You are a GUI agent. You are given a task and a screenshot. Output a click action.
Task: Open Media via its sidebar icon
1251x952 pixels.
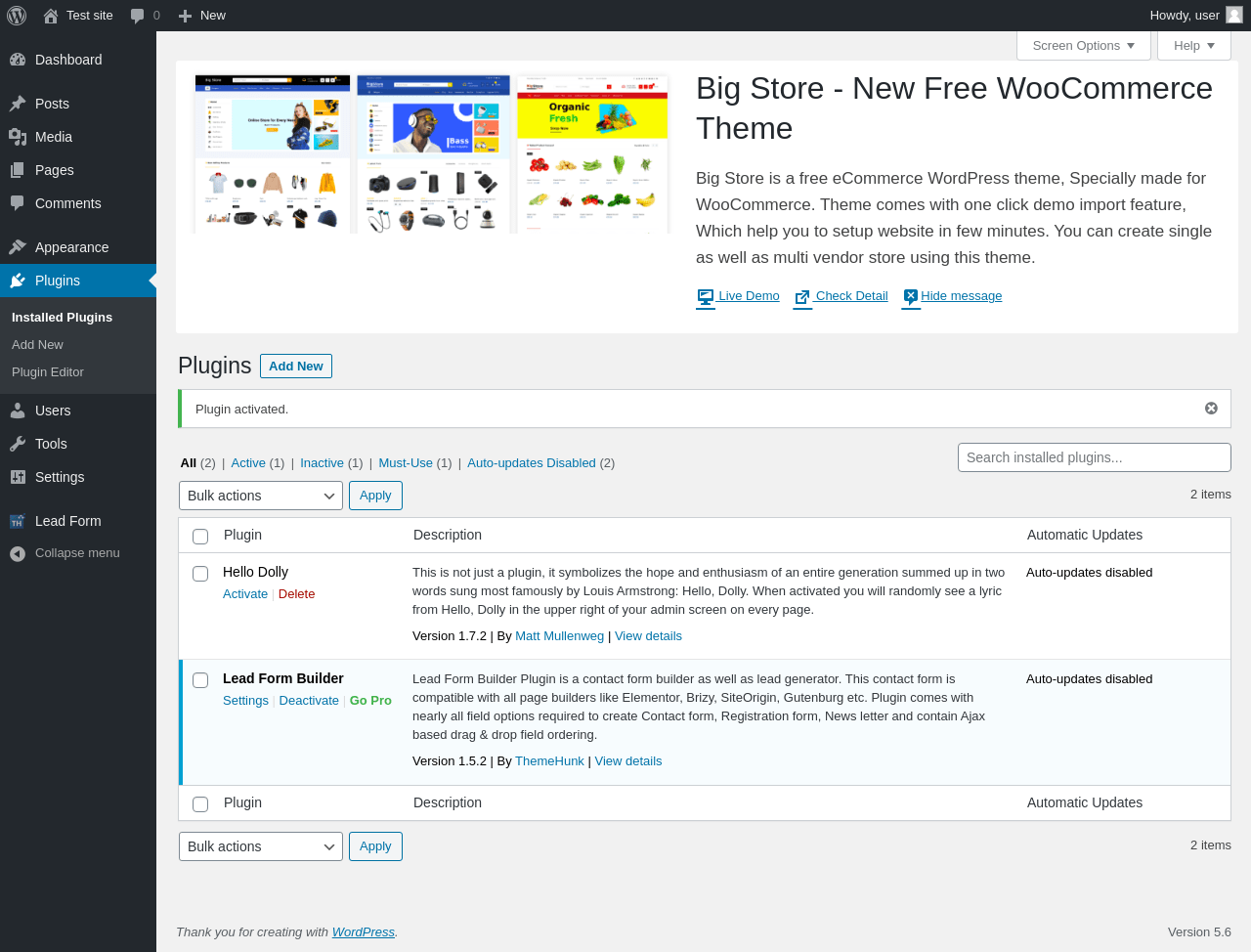tap(18, 137)
